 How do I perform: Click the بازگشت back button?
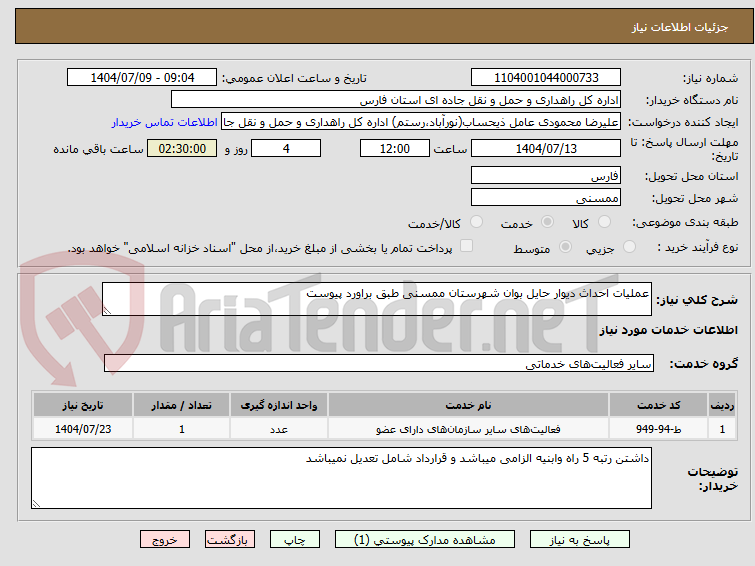229,540
